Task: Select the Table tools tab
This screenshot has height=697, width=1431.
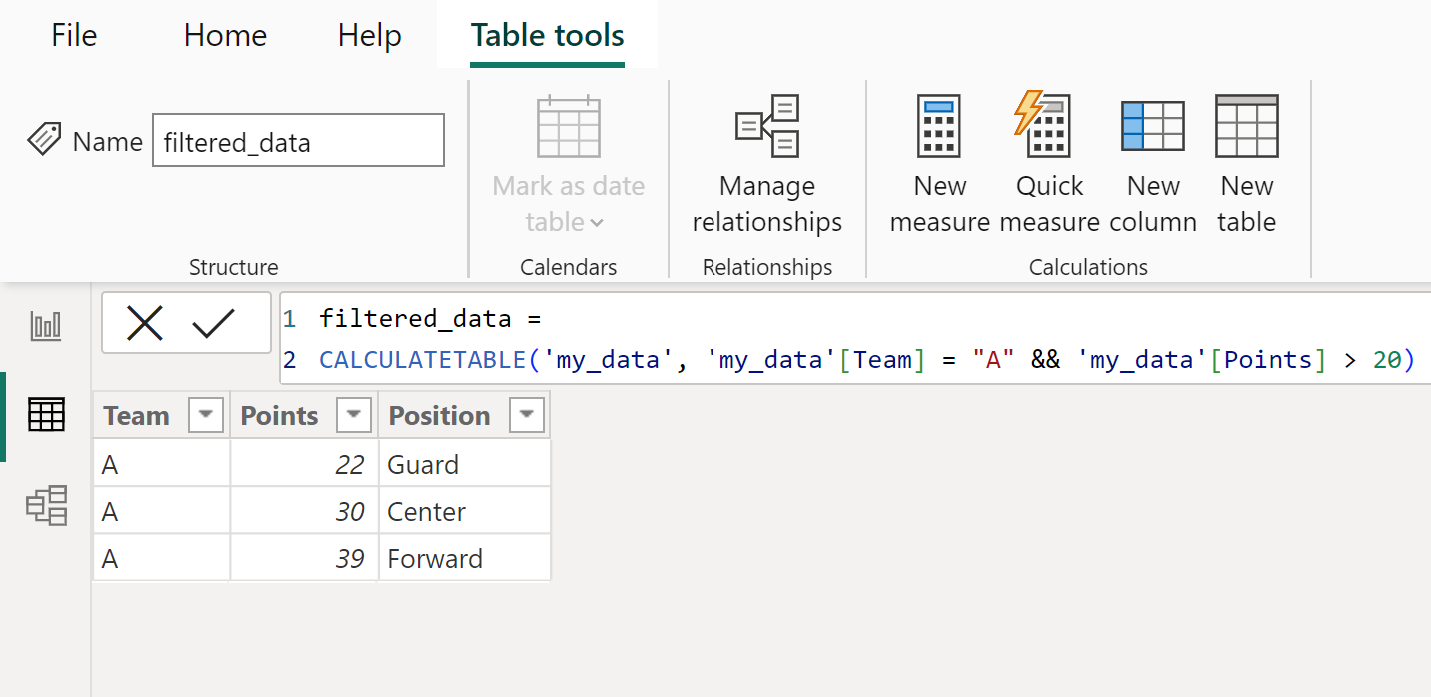Action: pyautogui.click(x=547, y=35)
